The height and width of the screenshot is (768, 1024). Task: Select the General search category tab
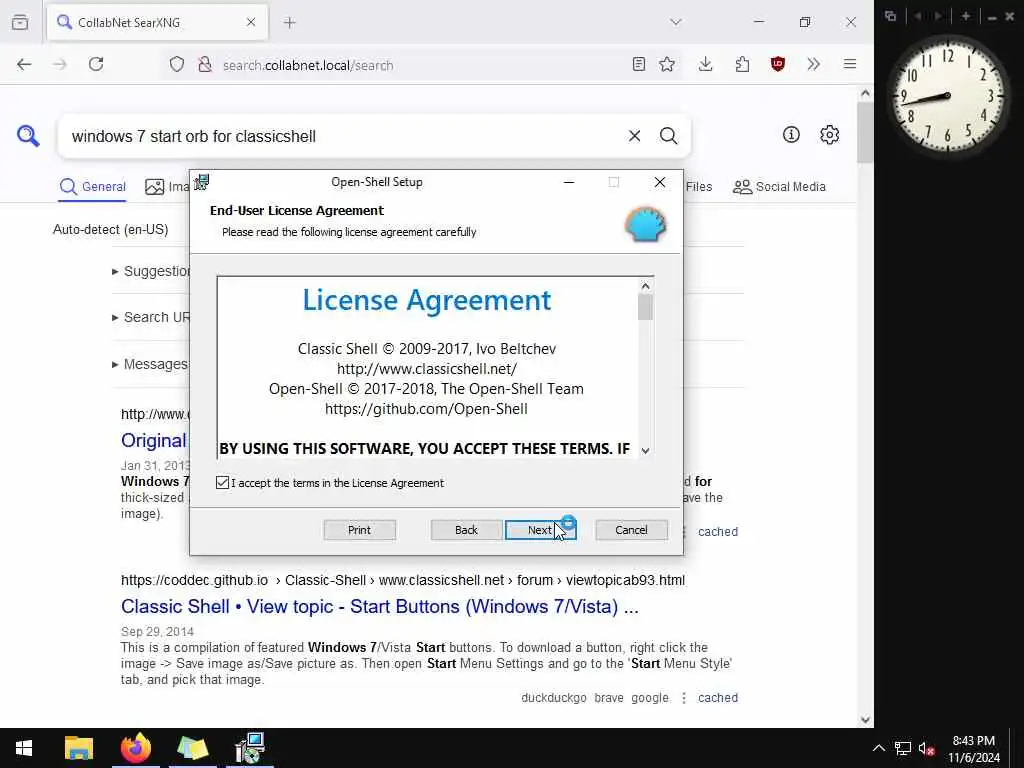[93, 187]
